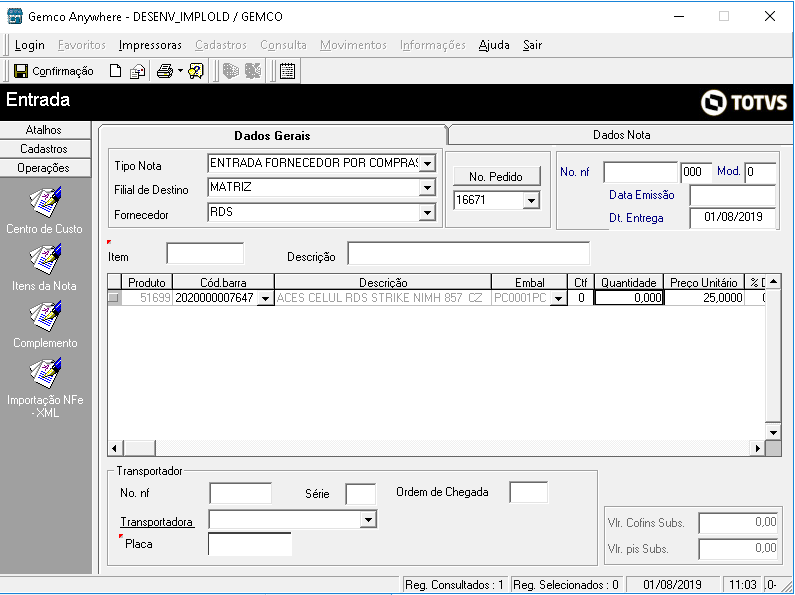
Task: Click the grid's scroll right arrow
Action: pyautogui.click(x=758, y=448)
